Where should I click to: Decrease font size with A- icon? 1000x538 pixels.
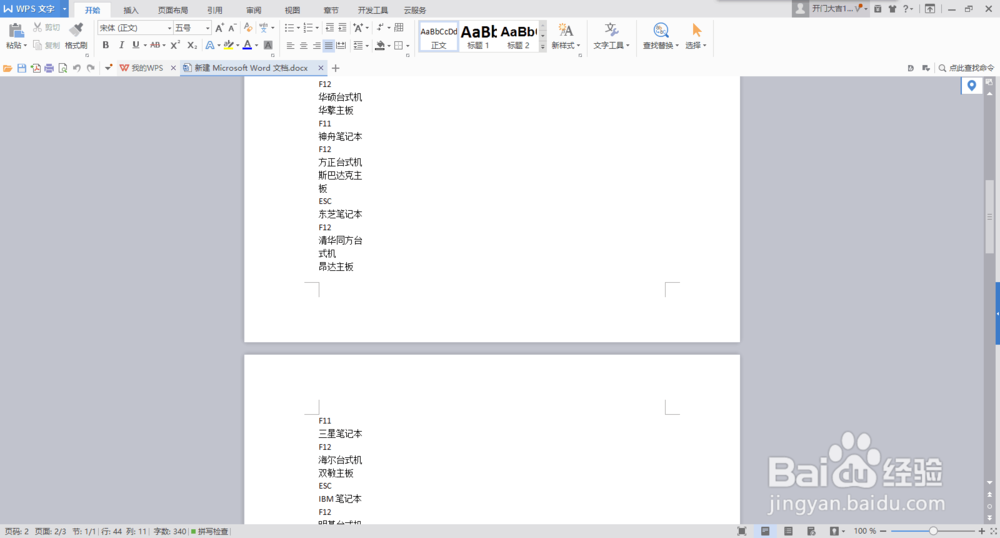pyautogui.click(x=232, y=27)
